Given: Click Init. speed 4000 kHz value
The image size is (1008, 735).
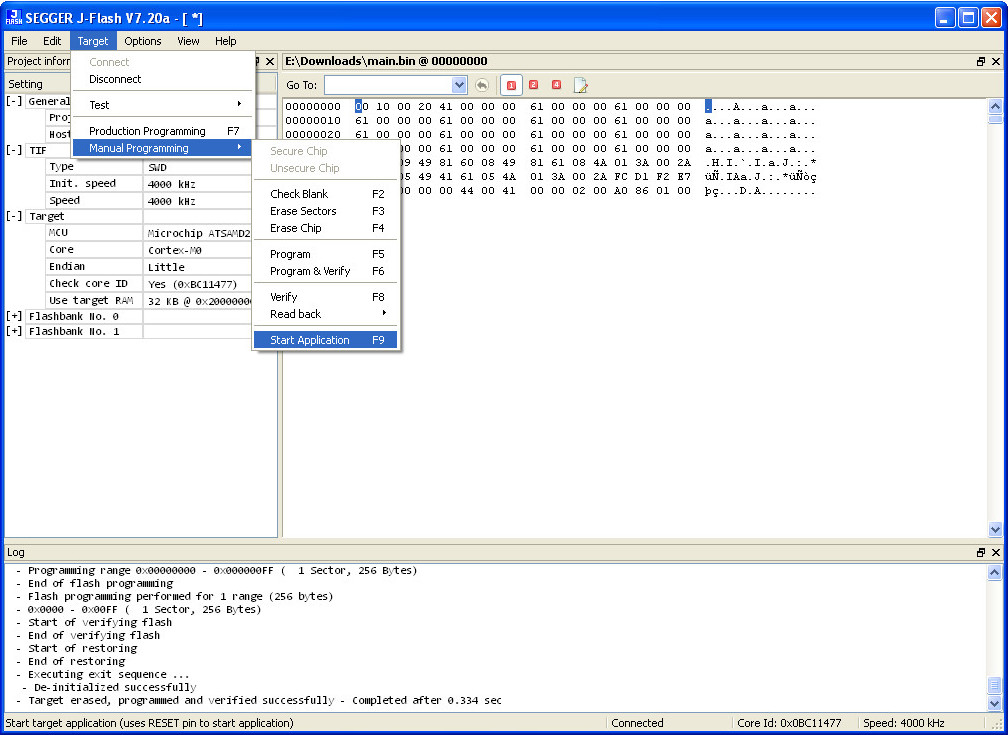Looking at the screenshot, I should pyautogui.click(x=172, y=184).
